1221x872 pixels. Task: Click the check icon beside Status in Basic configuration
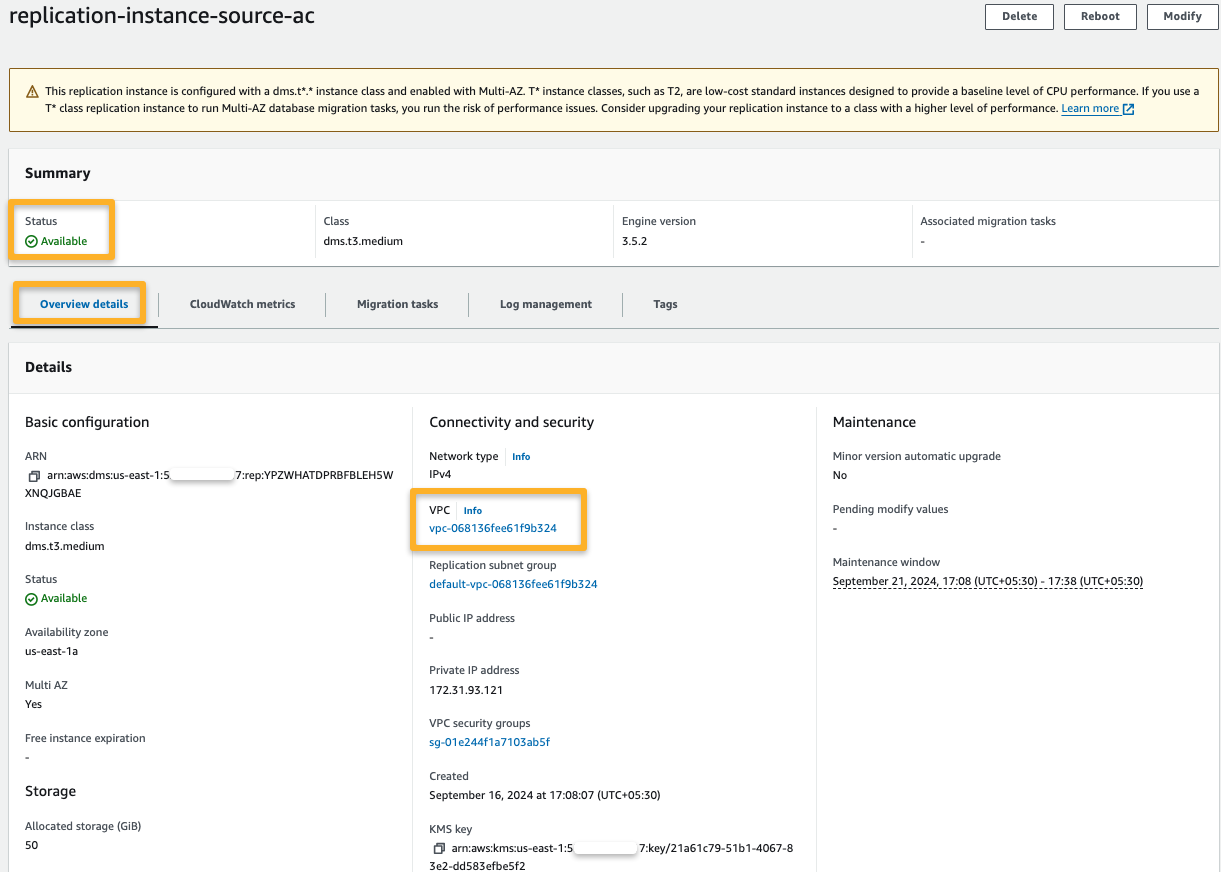pyautogui.click(x=33, y=598)
